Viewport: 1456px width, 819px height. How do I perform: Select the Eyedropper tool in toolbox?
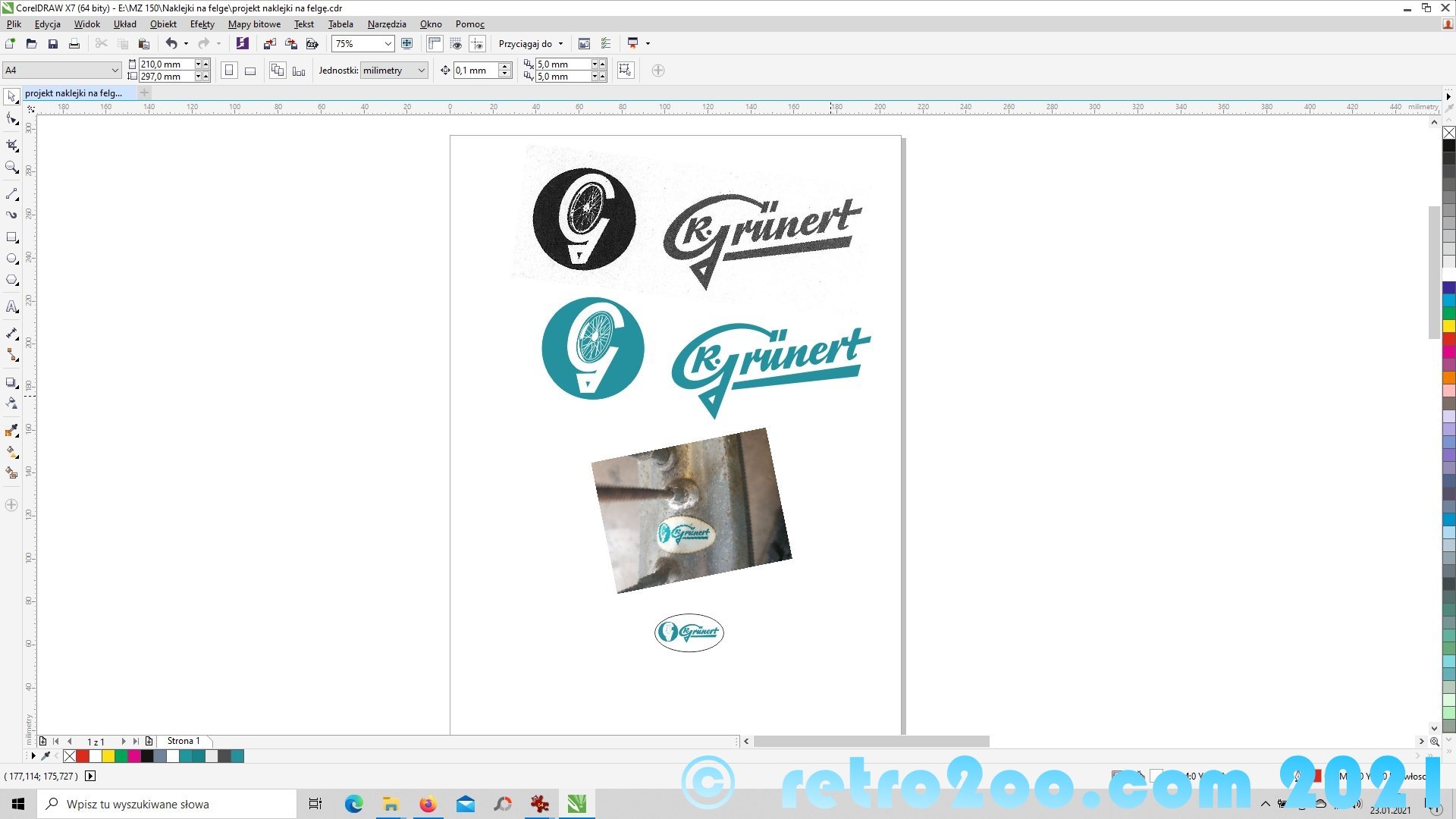(x=11, y=431)
